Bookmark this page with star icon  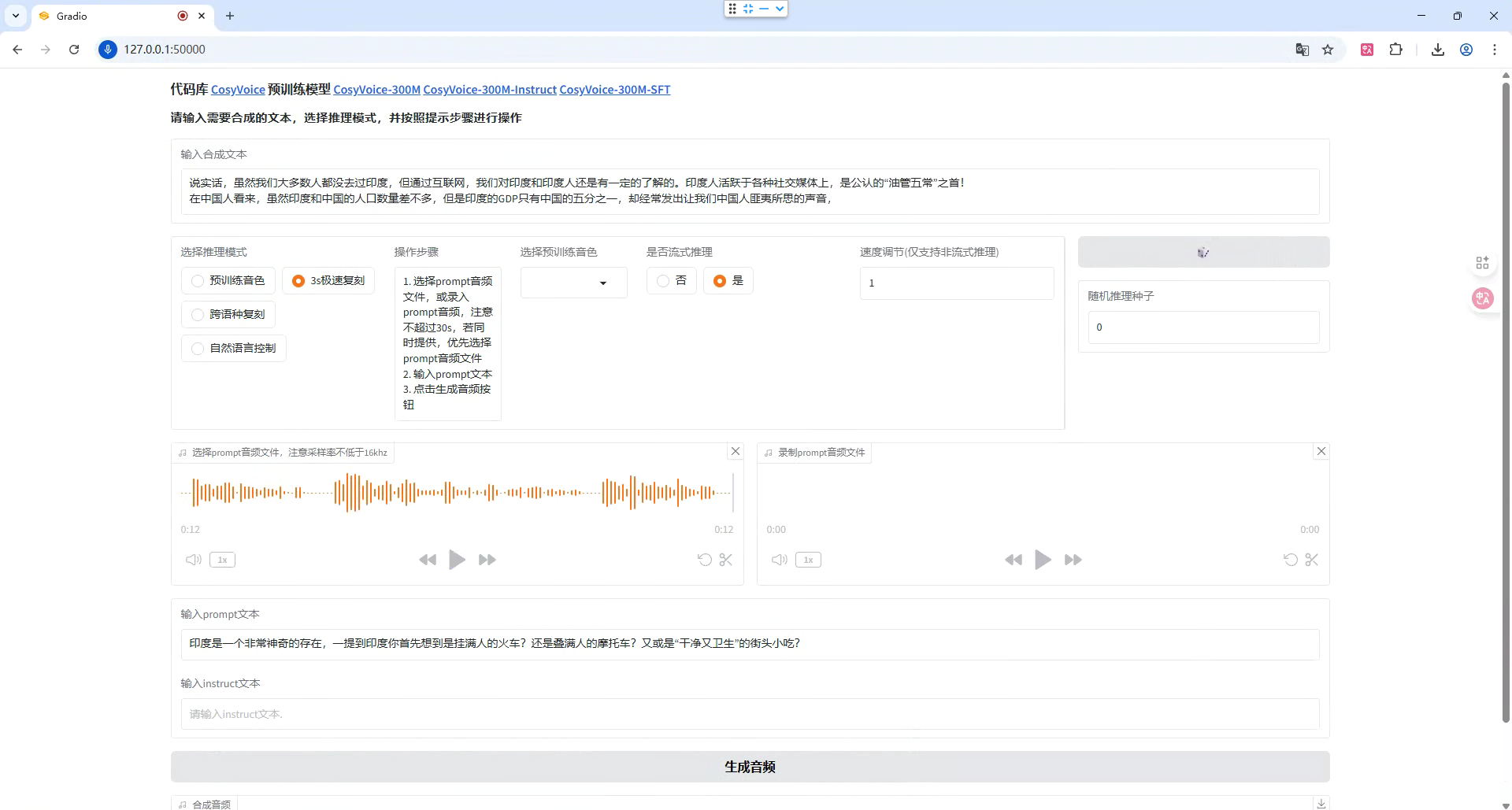[x=1328, y=50]
